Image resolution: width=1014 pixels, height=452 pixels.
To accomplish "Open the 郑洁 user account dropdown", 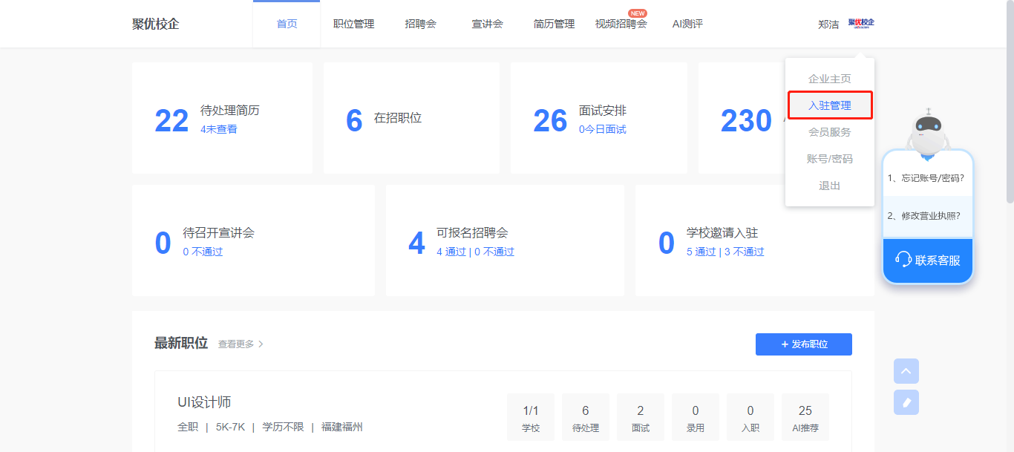I will (828, 24).
